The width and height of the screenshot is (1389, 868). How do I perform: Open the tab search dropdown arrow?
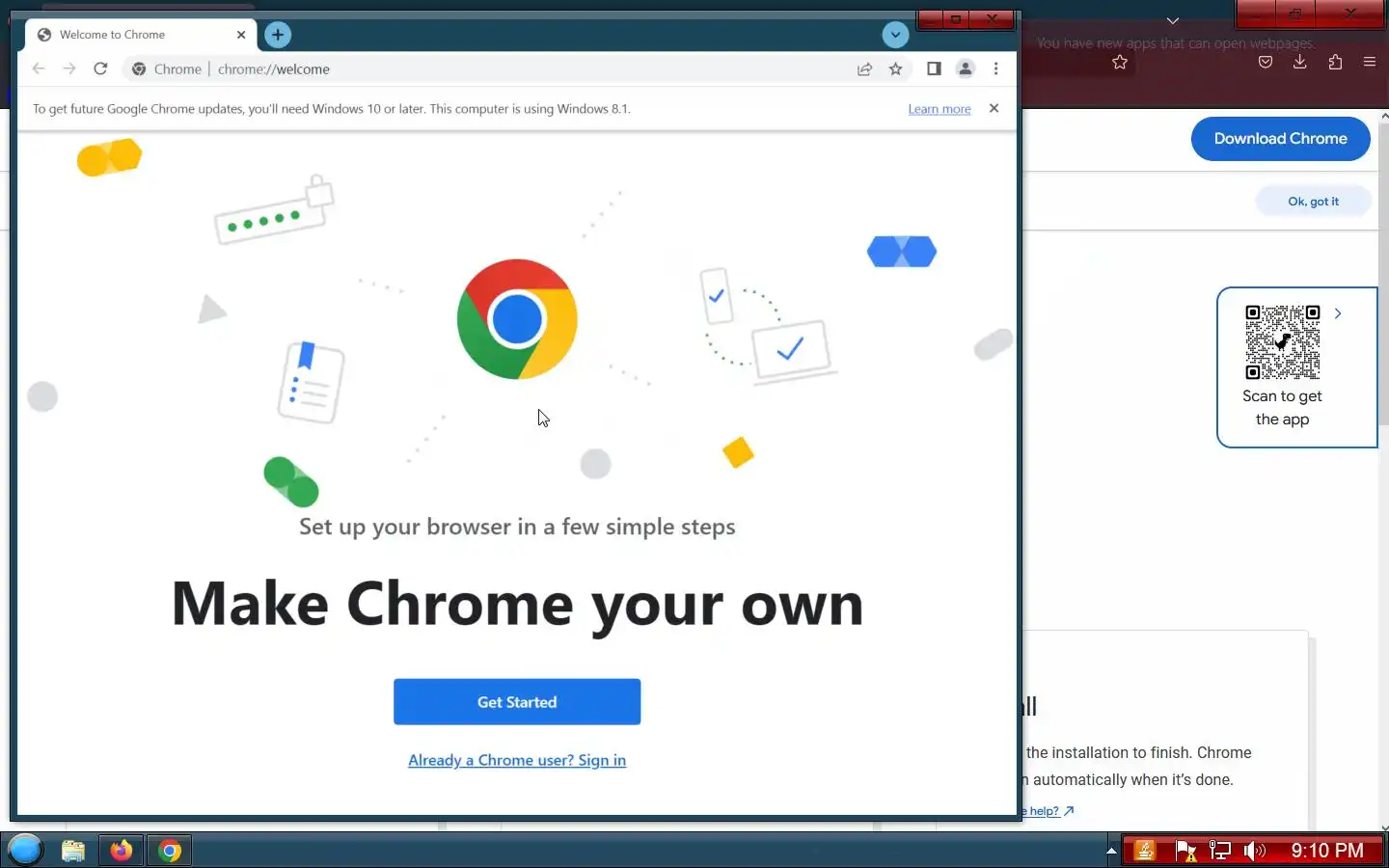tap(895, 35)
